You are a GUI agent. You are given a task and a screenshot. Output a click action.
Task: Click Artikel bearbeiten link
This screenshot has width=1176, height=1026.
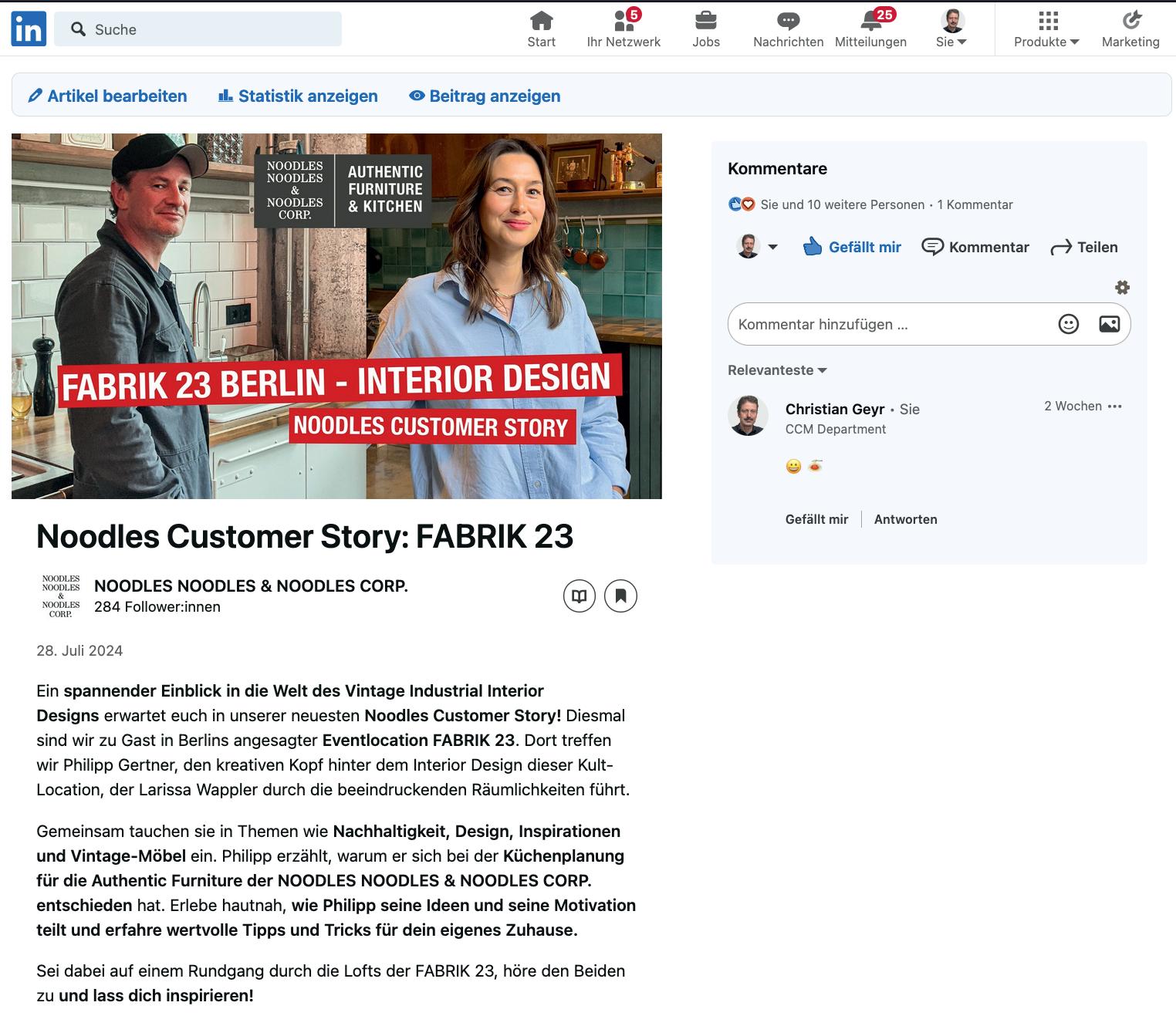[x=107, y=96]
